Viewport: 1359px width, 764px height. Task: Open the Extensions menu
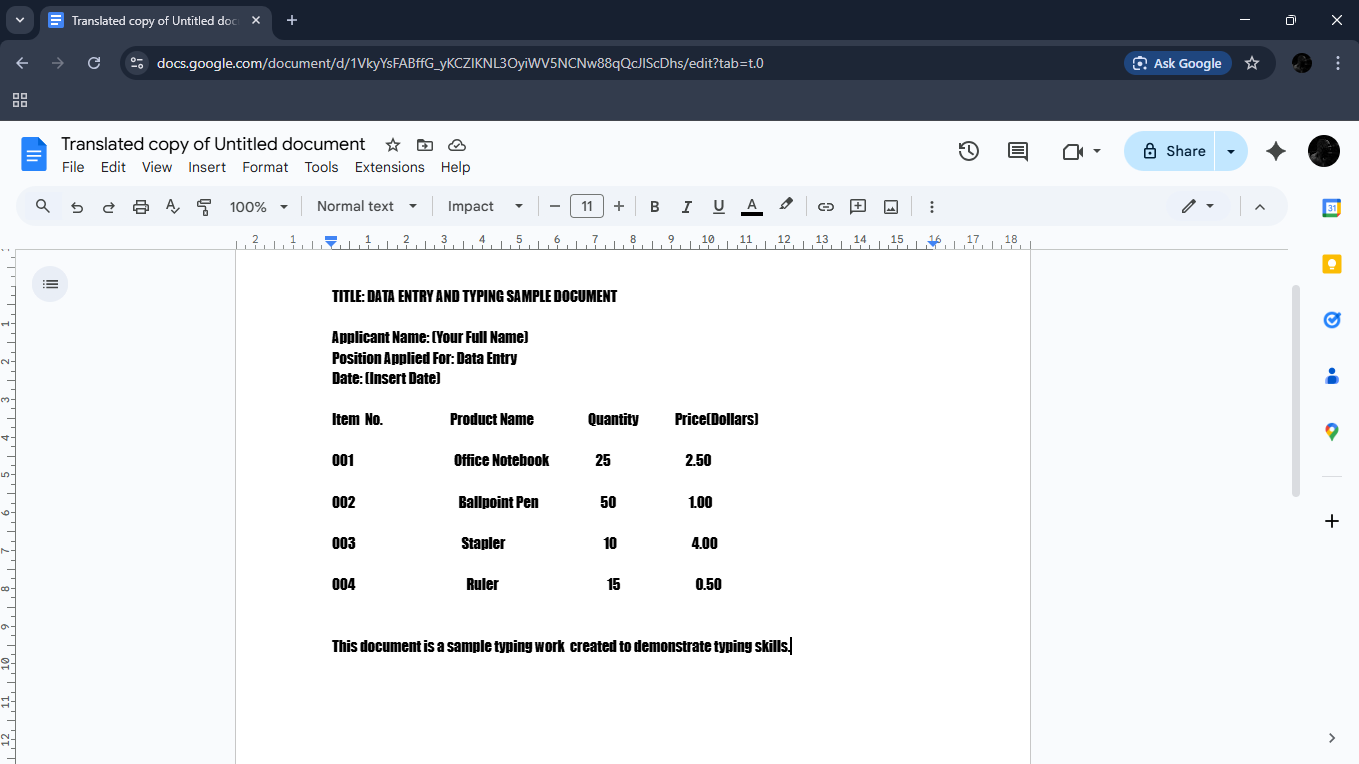(x=389, y=167)
